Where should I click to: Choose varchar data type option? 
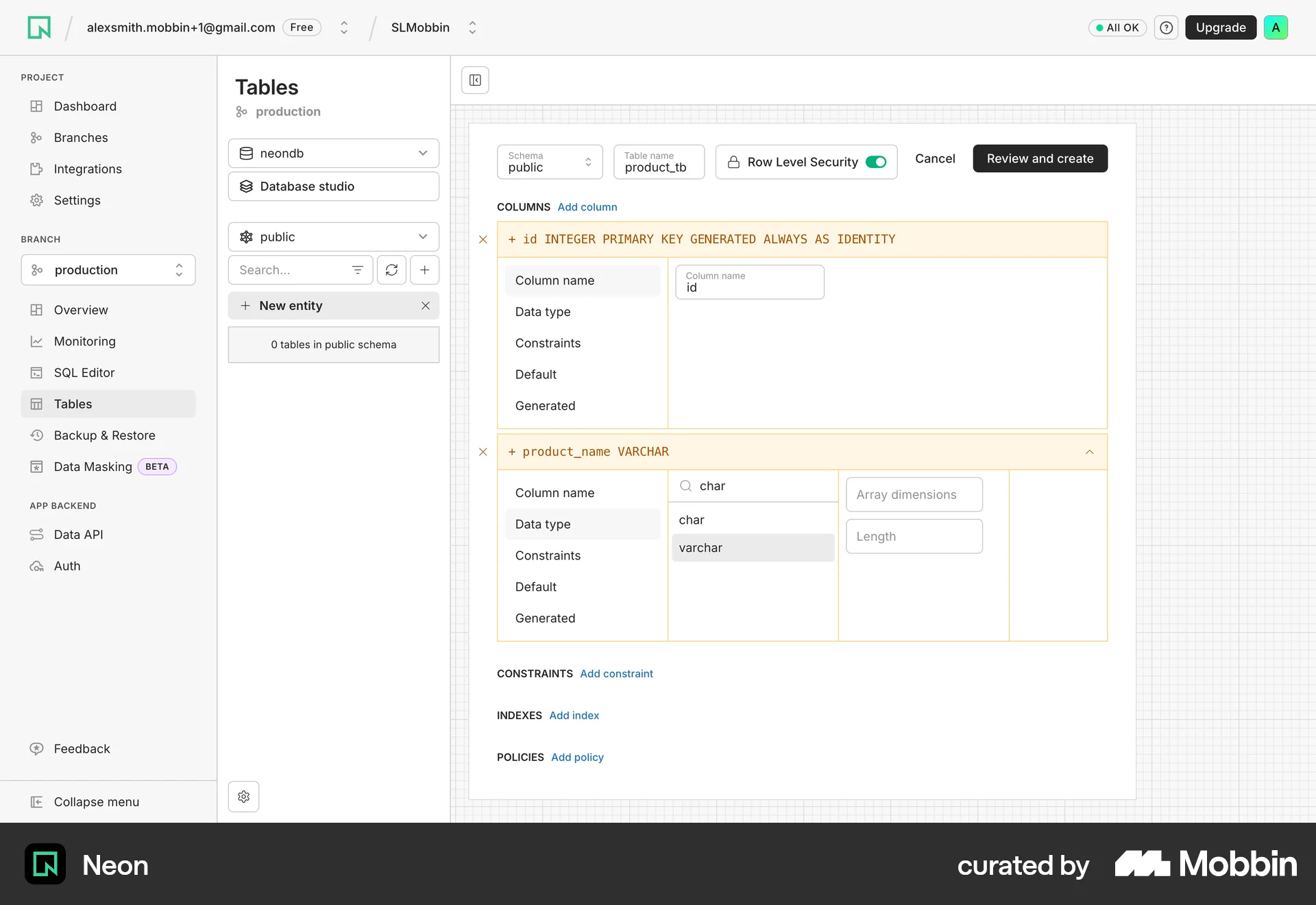(x=753, y=548)
